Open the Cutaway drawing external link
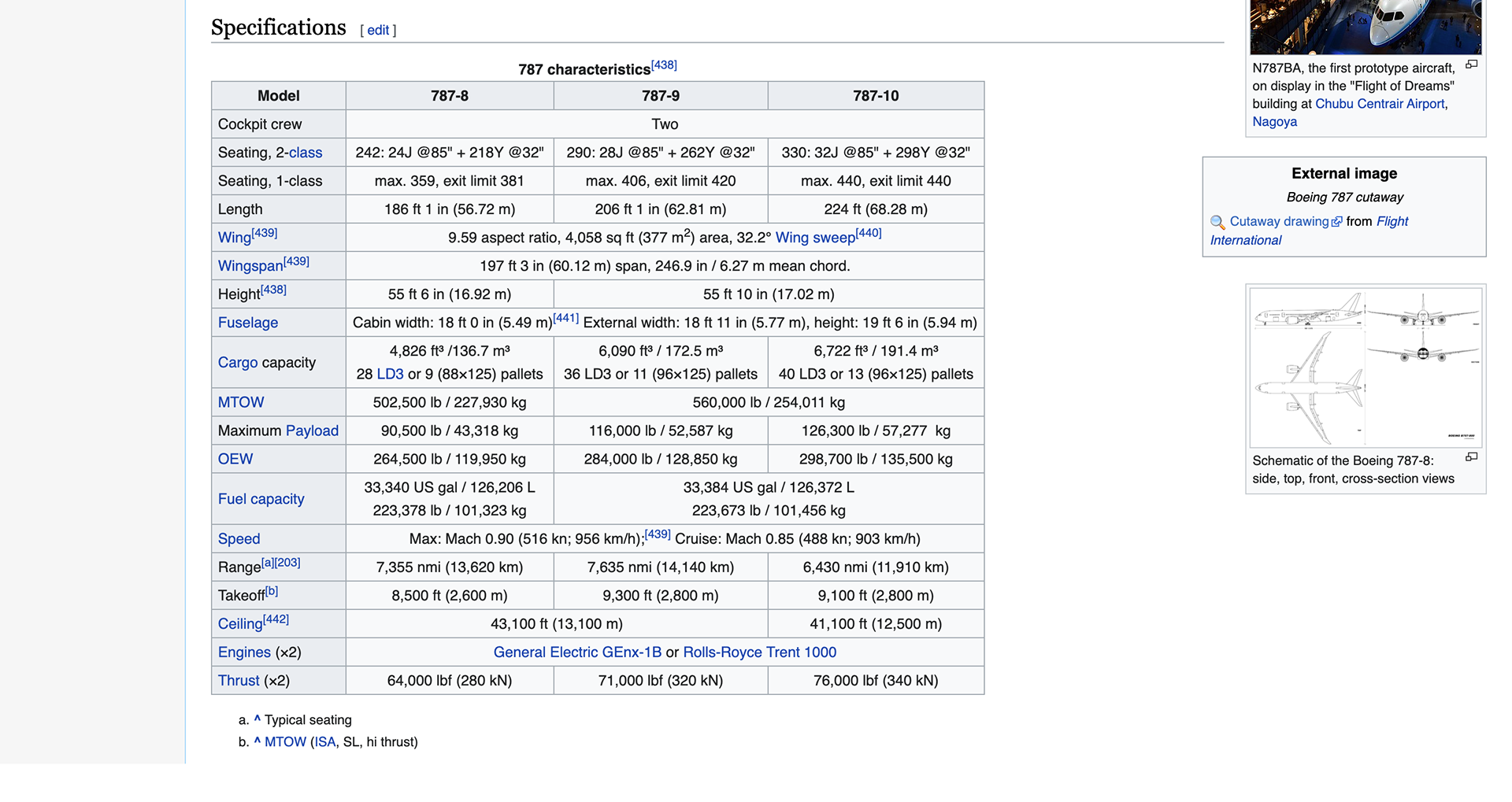 [1279, 222]
